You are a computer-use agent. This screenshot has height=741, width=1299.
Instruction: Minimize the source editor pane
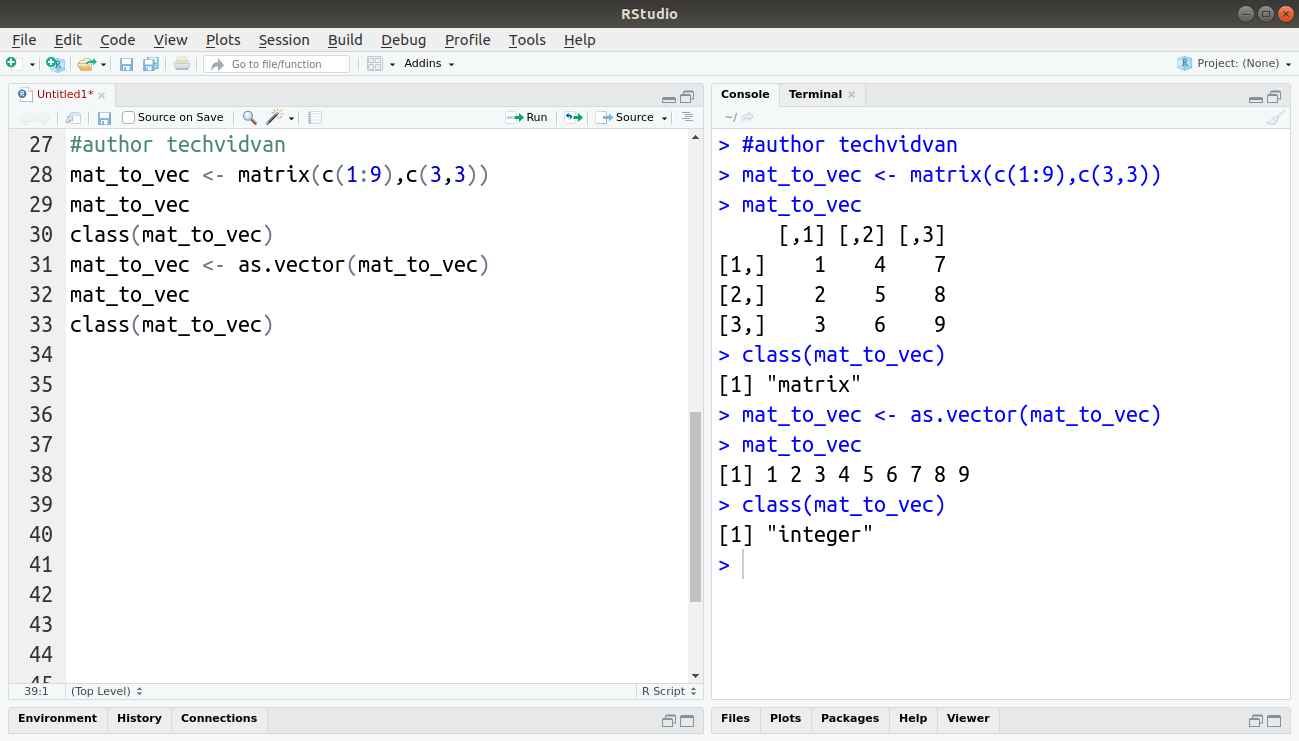coord(669,98)
